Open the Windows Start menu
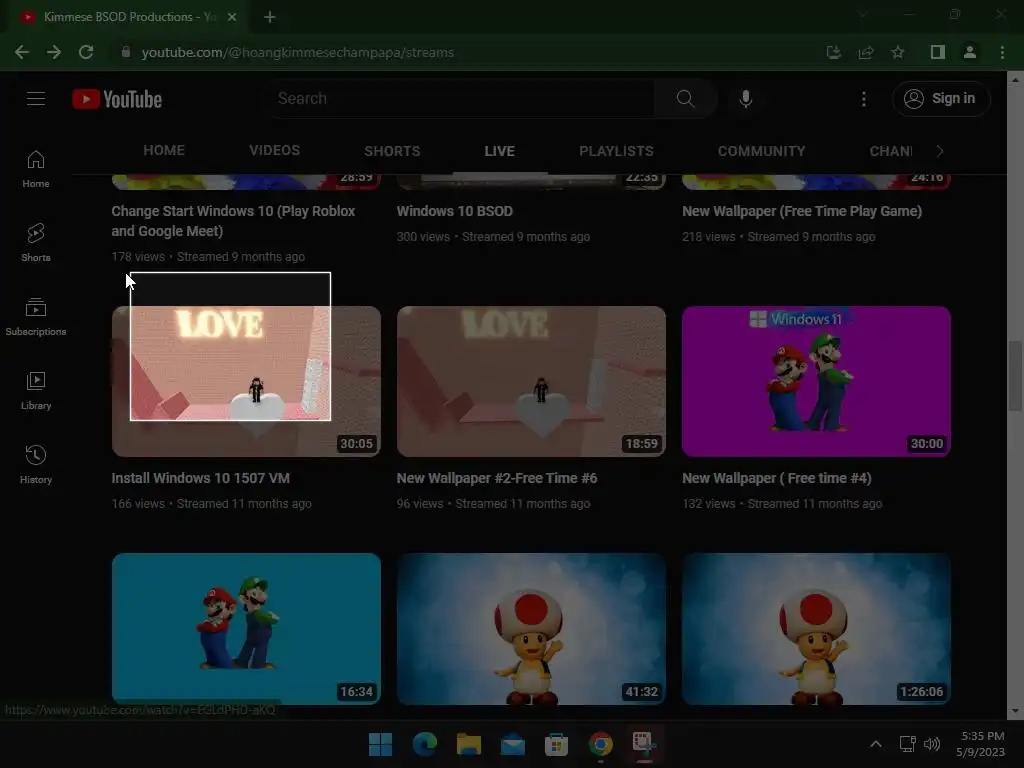 tap(380, 744)
